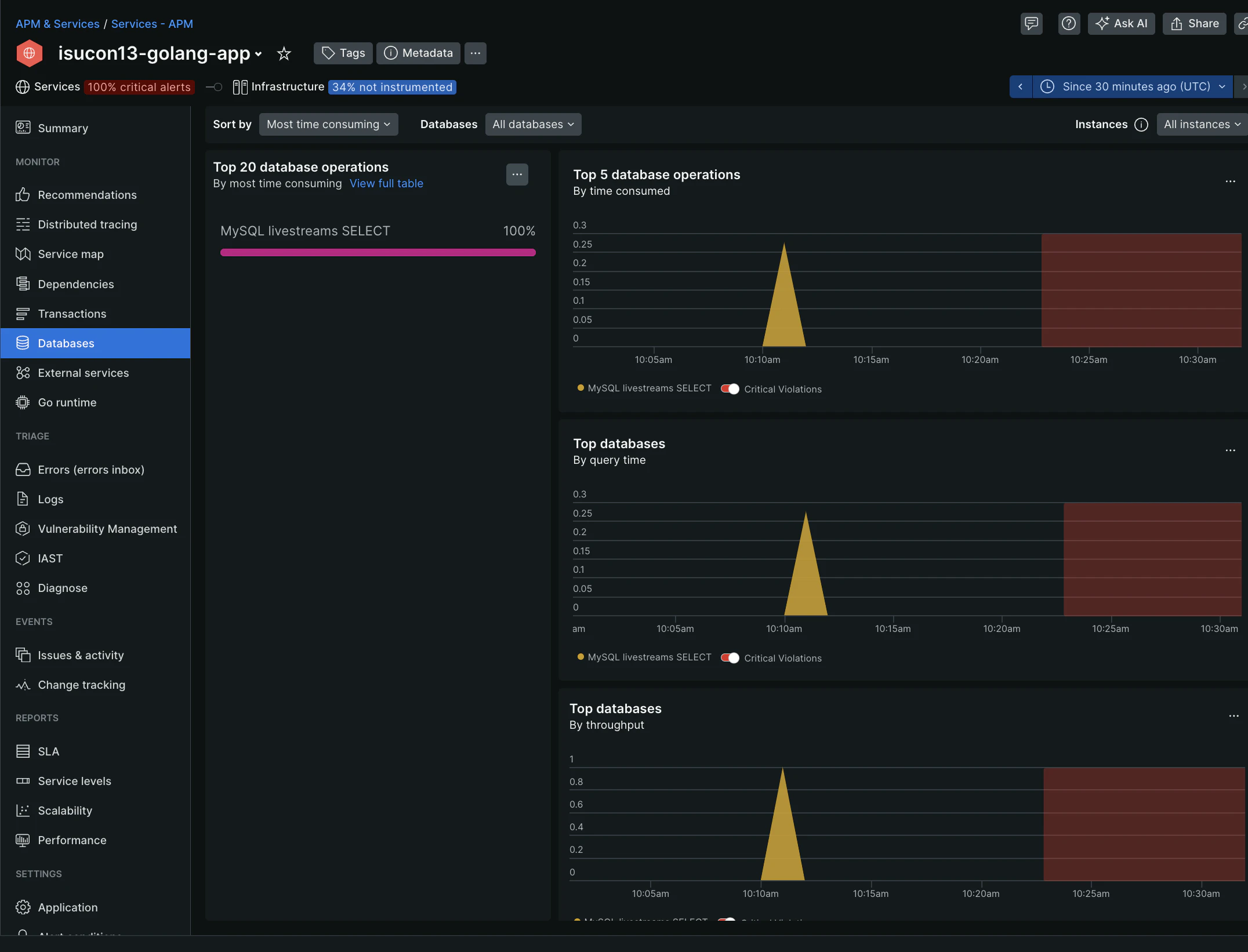Select Transactions in the sidebar
The width and height of the screenshot is (1248, 952).
[95, 314]
